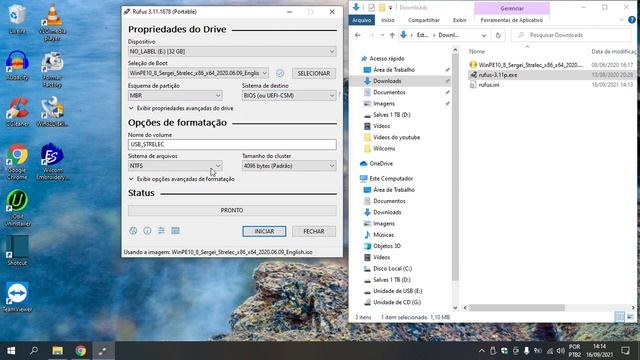Open the Explorer help question mark icon

coord(632,20)
